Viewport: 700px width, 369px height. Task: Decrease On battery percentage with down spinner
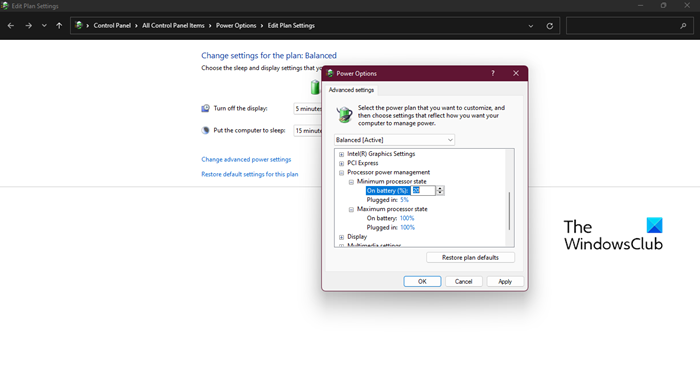pos(440,193)
